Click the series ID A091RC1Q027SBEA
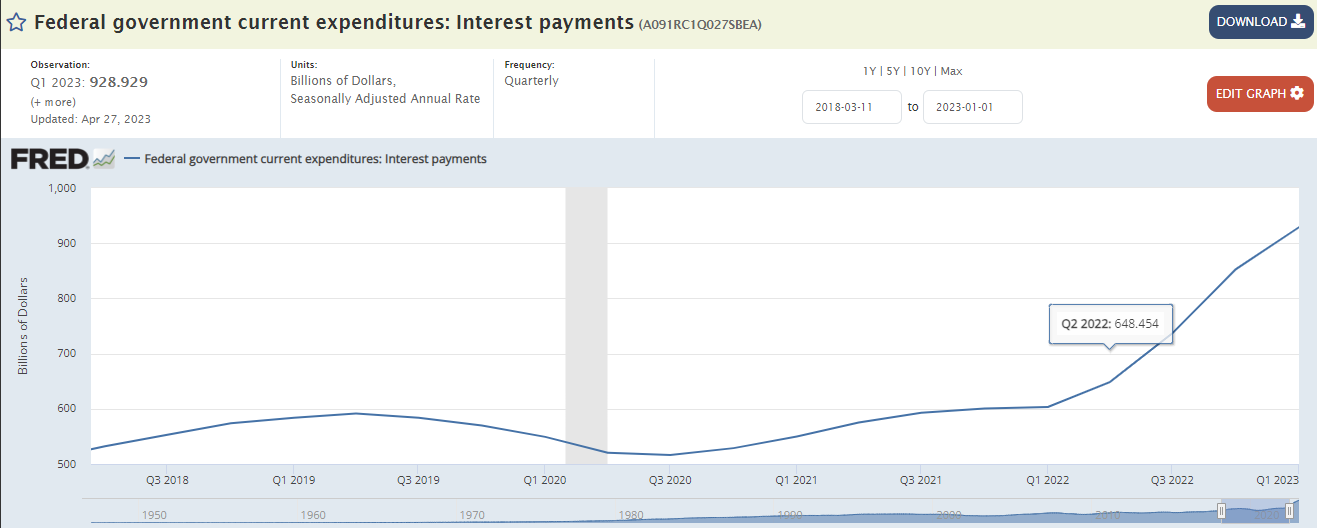Image resolution: width=1317 pixels, height=528 pixels. tap(700, 24)
